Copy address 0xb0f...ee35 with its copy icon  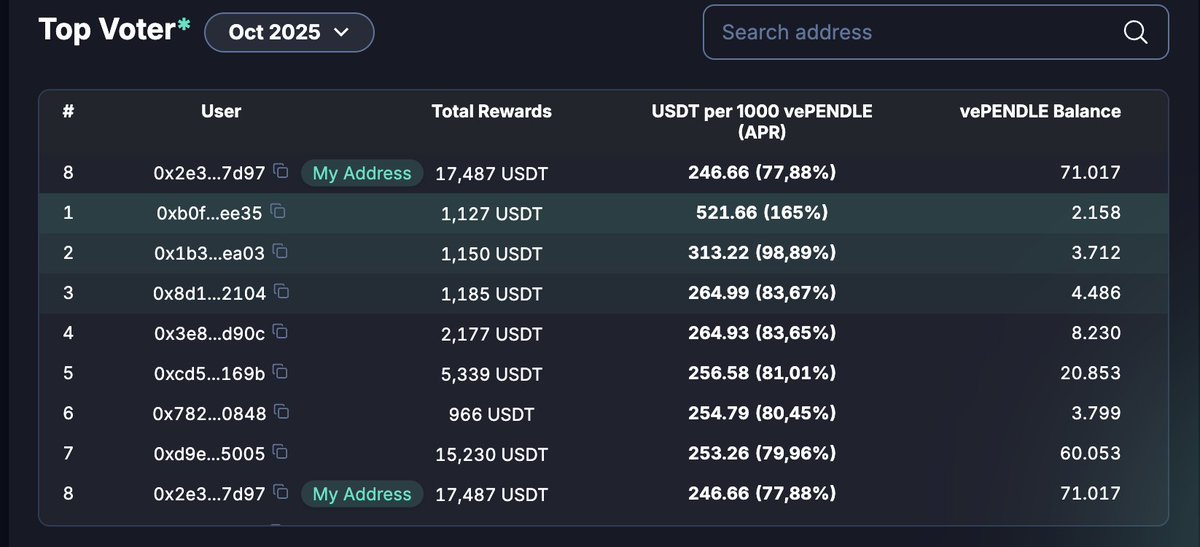(x=279, y=212)
